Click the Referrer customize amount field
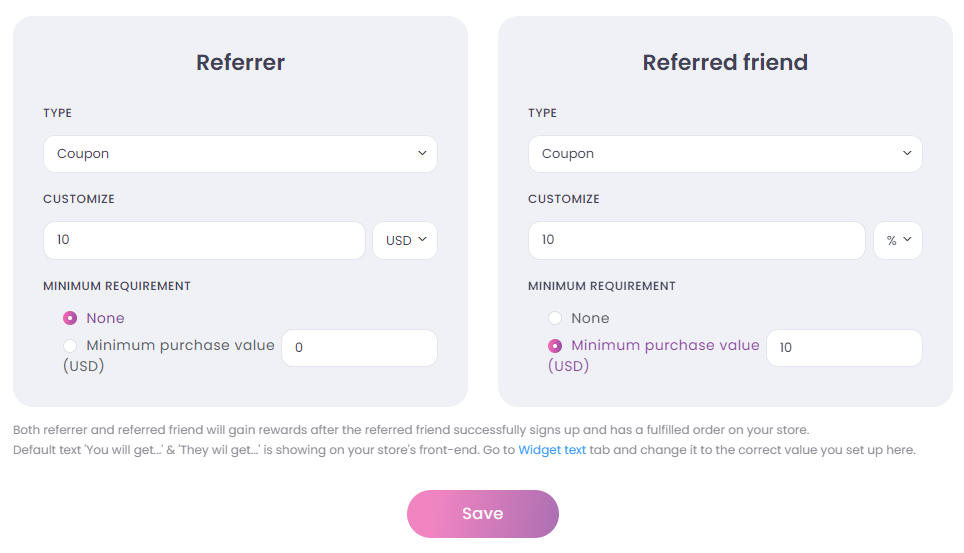This screenshot has width=964, height=553. point(204,240)
